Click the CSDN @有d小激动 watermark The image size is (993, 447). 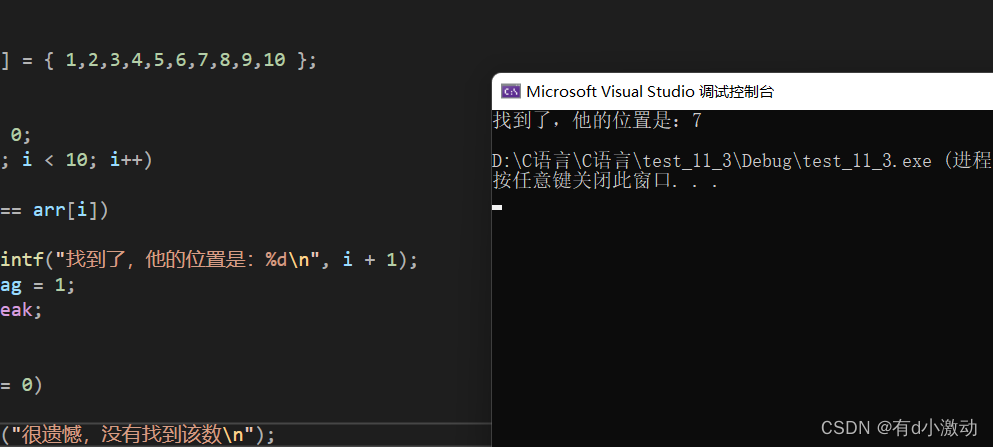(x=899, y=428)
